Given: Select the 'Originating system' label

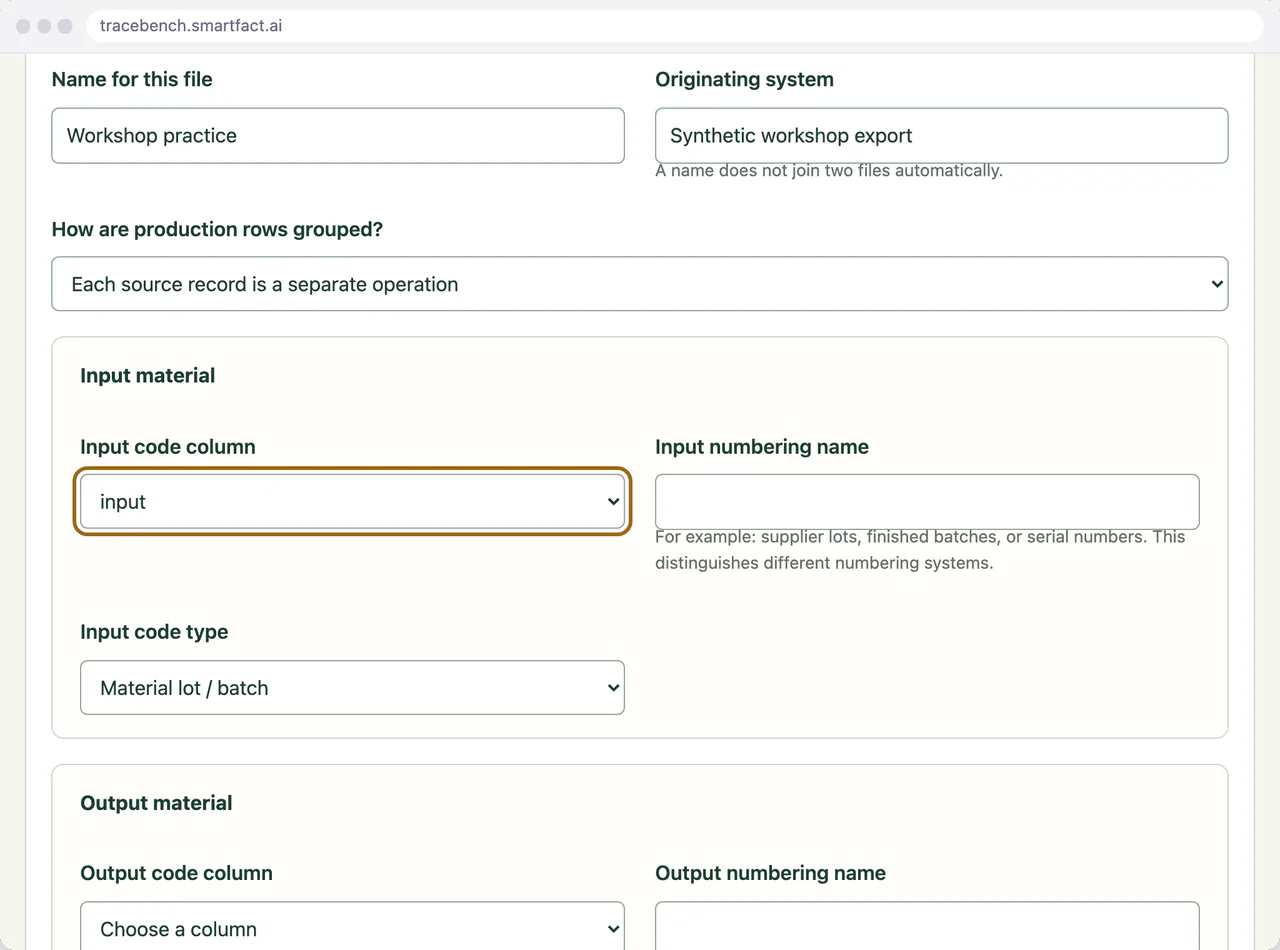Looking at the screenshot, I should (745, 79).
